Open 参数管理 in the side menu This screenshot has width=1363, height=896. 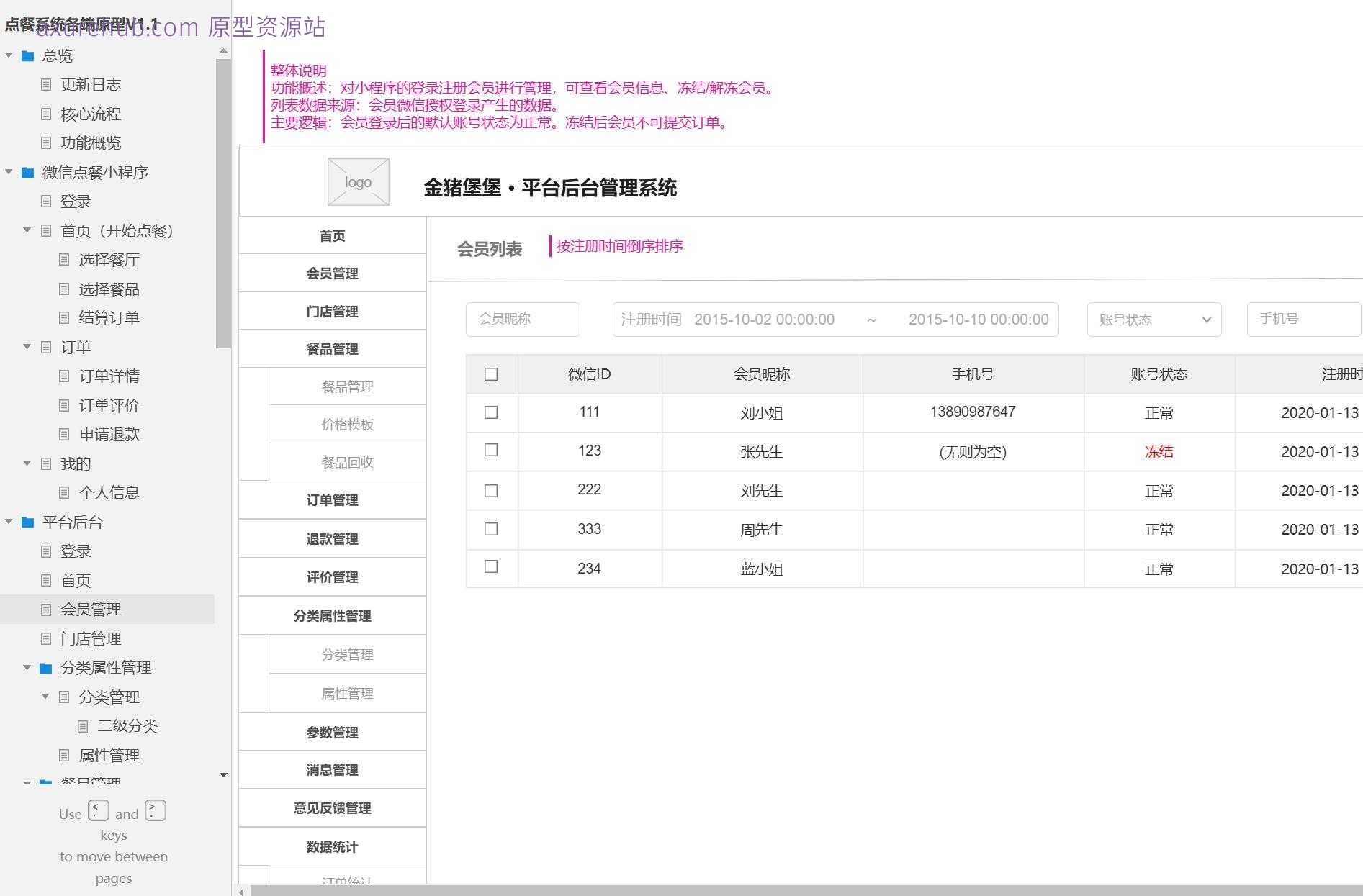[333, 733]
